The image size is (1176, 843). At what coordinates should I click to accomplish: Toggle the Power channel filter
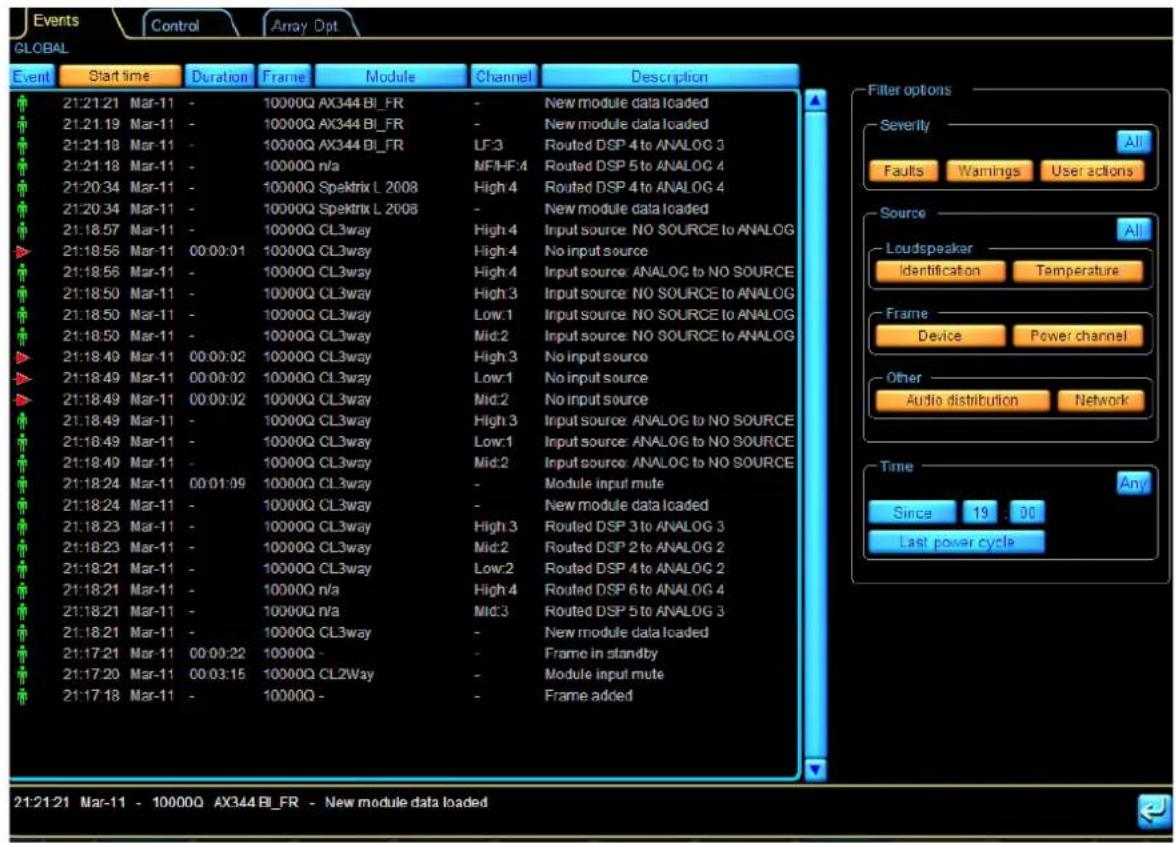(1077, 336)
